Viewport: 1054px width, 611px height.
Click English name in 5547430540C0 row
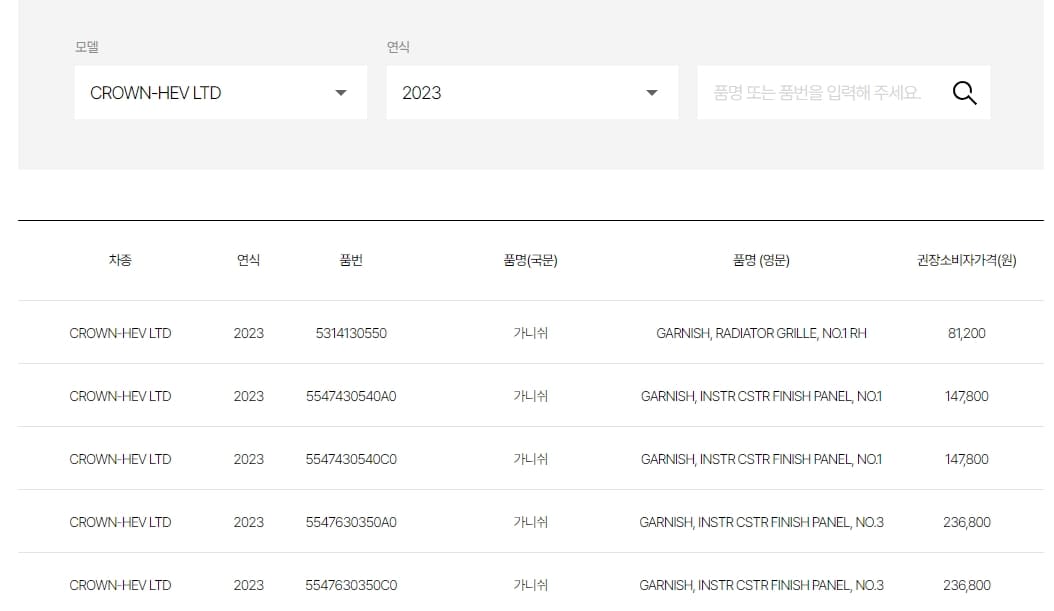tap(761, 459)
